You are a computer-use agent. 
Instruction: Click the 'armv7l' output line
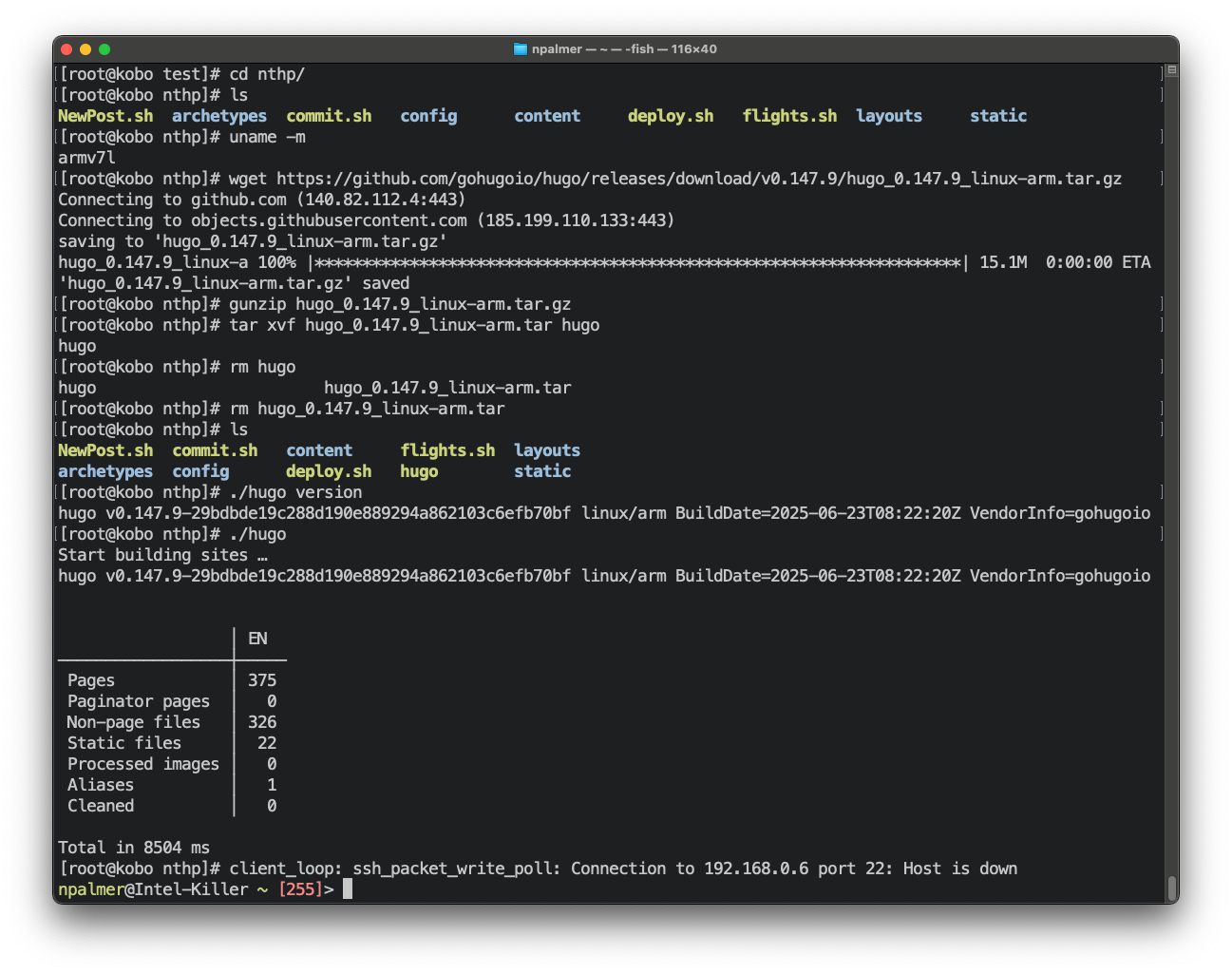coord(86,158)
